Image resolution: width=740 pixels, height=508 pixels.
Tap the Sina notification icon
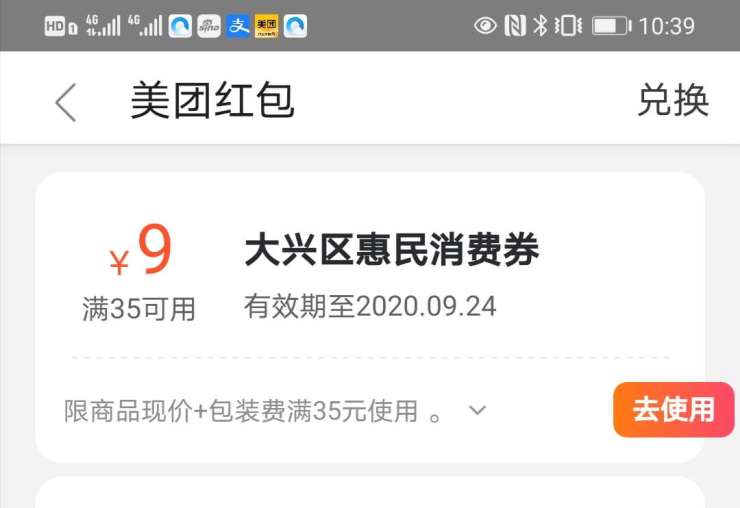[209, 26]
